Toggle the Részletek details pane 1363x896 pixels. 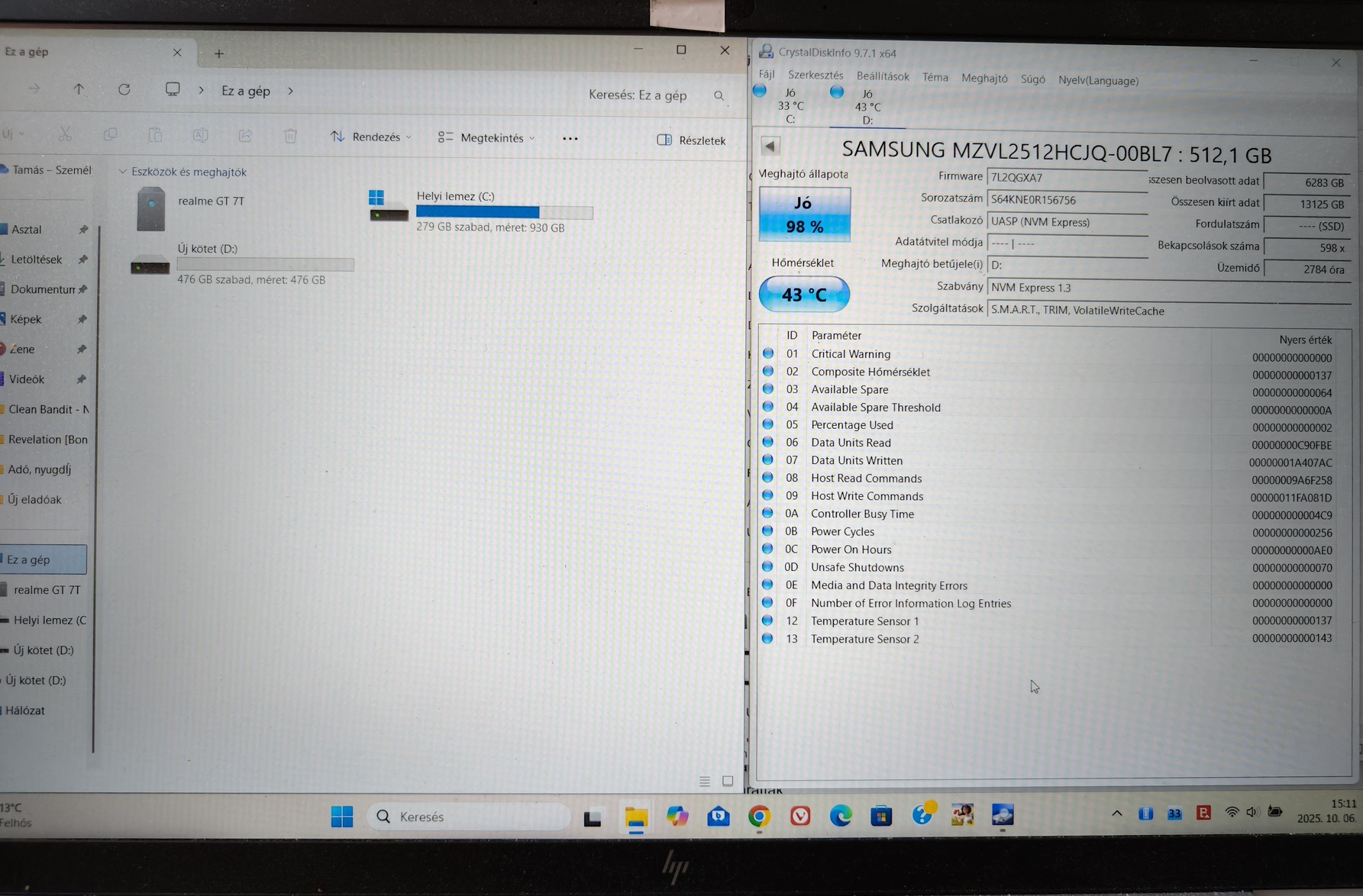click(x=691, y=140)
